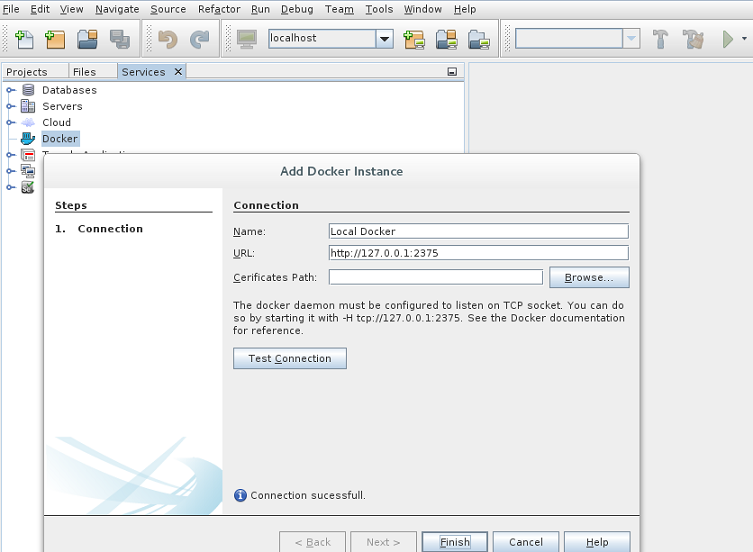Select the Servers tree item
This screenshot has height=552, width=753.
(62, 106)
